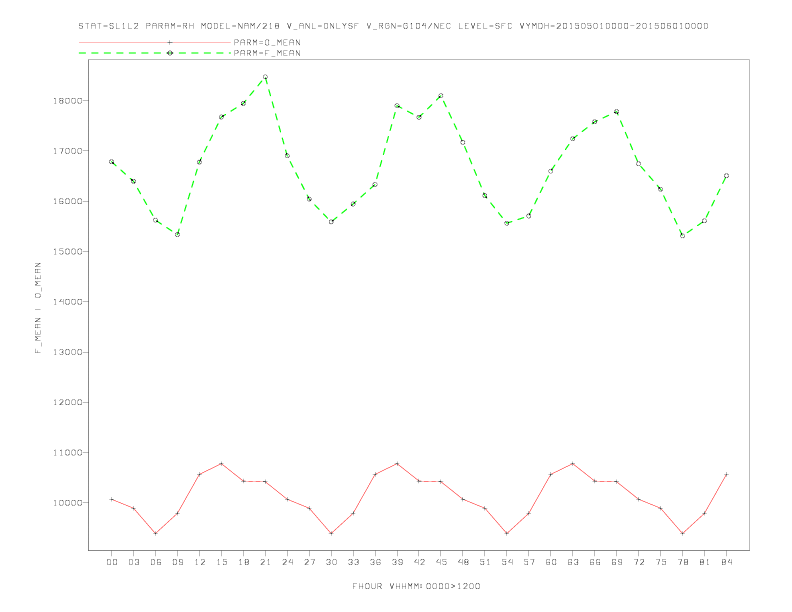Select green F_MEAN marker at hour 45
Screen dimensions: 792x612
click(x=441, y=95)
